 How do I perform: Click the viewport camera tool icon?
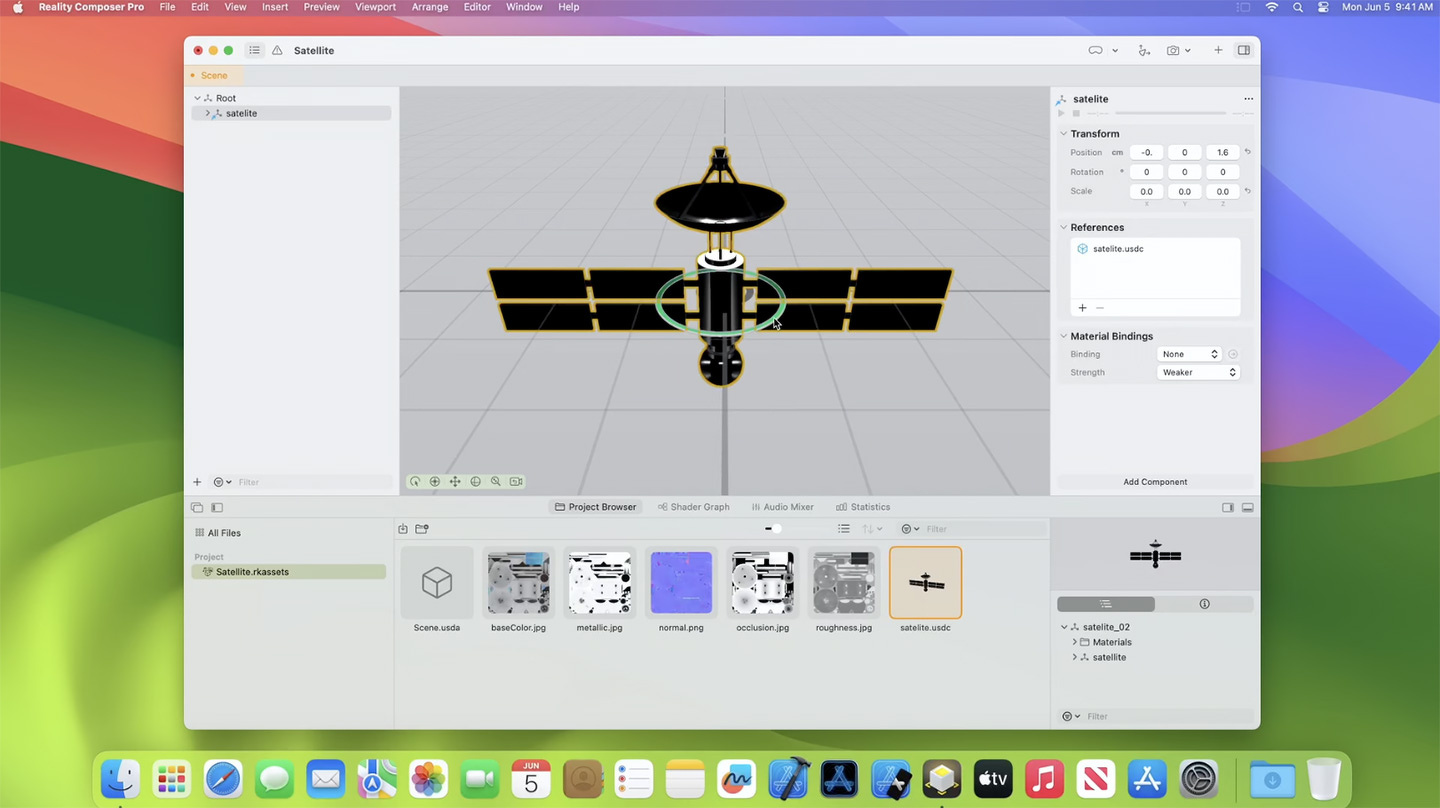click(516, 481)
